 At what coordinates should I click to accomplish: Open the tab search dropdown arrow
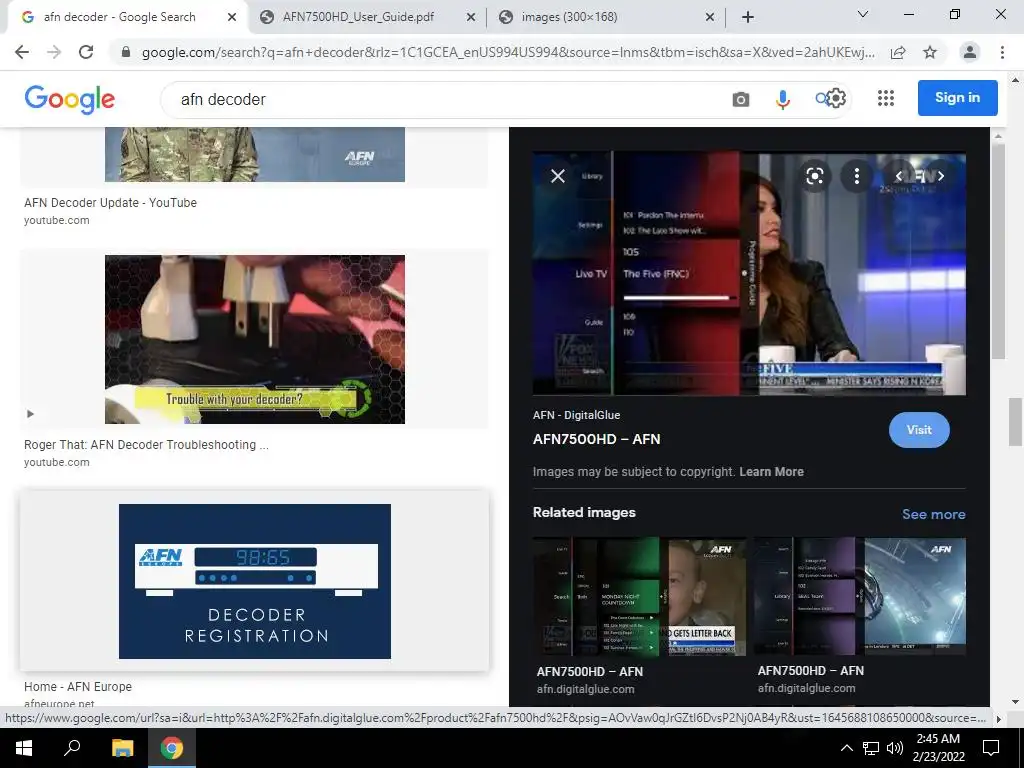pyautogui.click(x=863, y=14)
